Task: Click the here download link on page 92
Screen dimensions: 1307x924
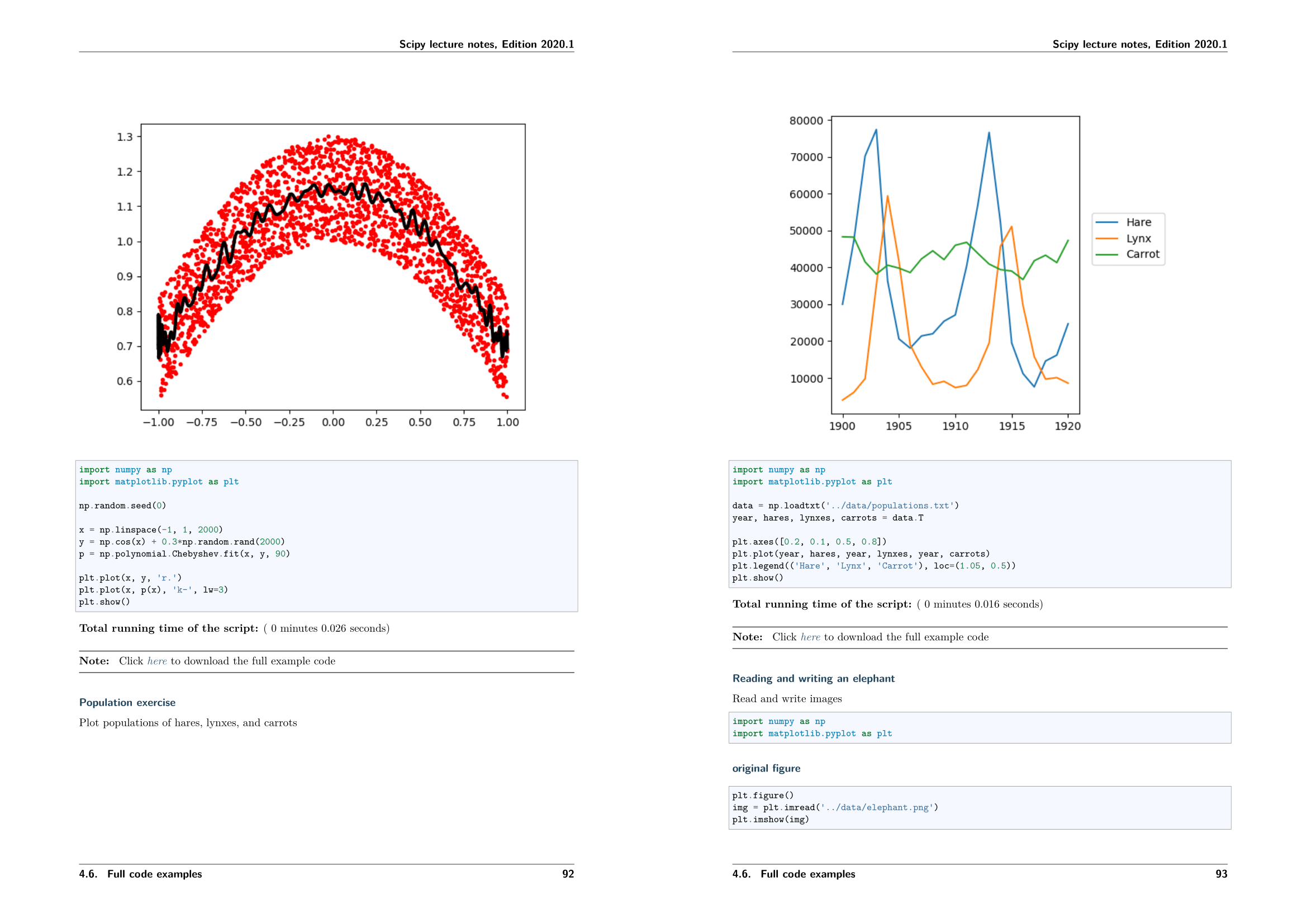Action: [x=157, y=661]
